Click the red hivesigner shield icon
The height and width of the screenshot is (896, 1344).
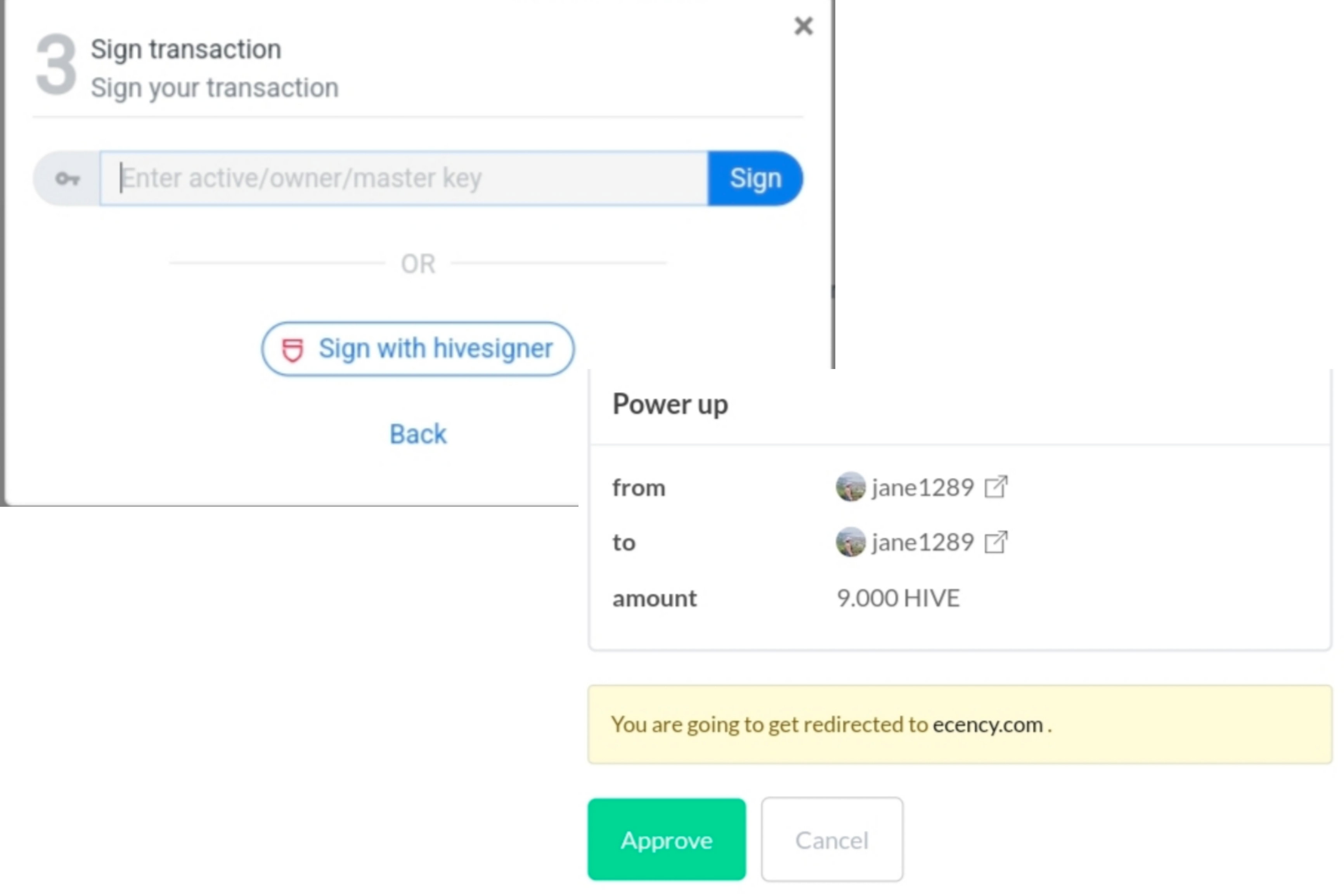click(292, 350)
